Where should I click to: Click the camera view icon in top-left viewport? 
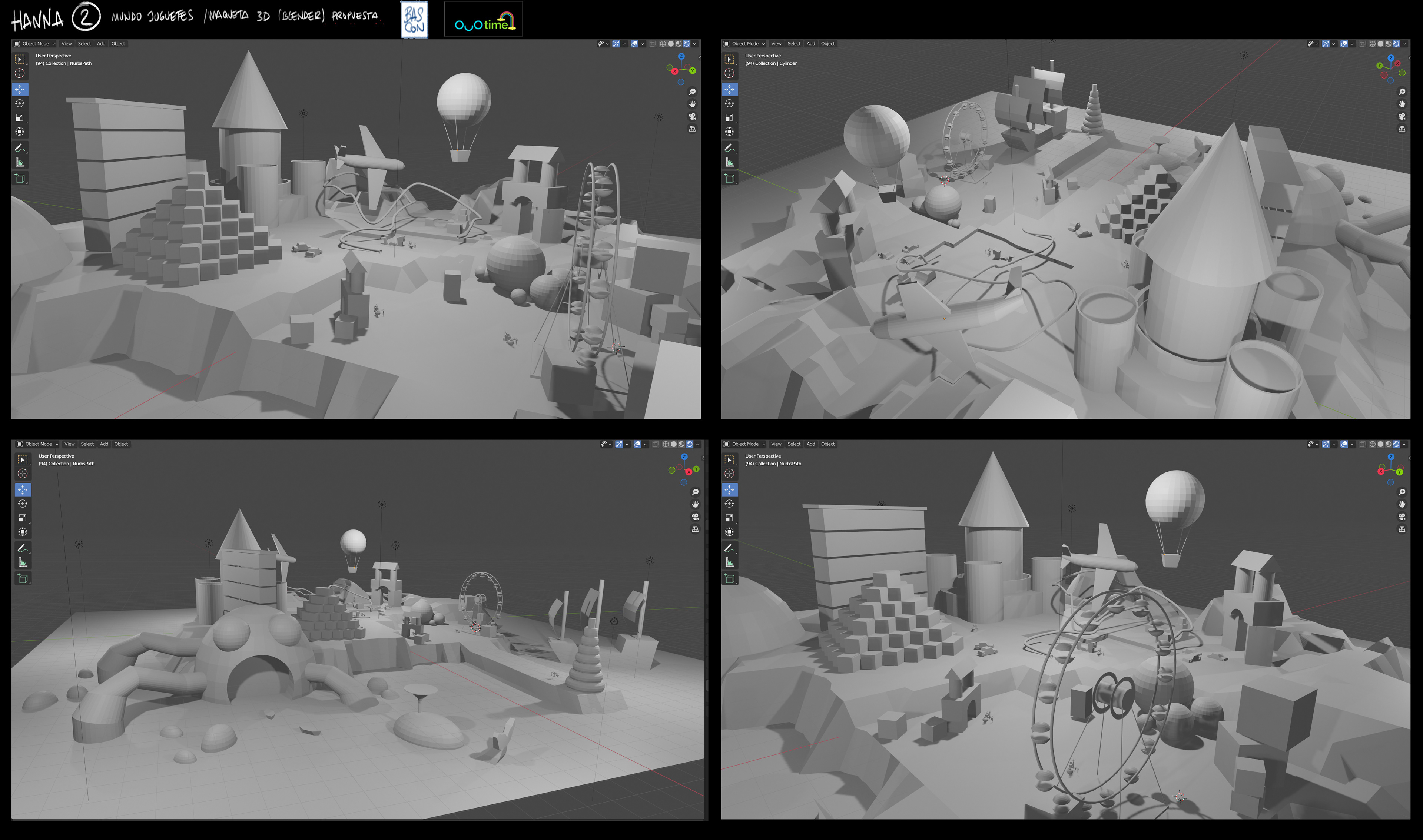[692, 117]
